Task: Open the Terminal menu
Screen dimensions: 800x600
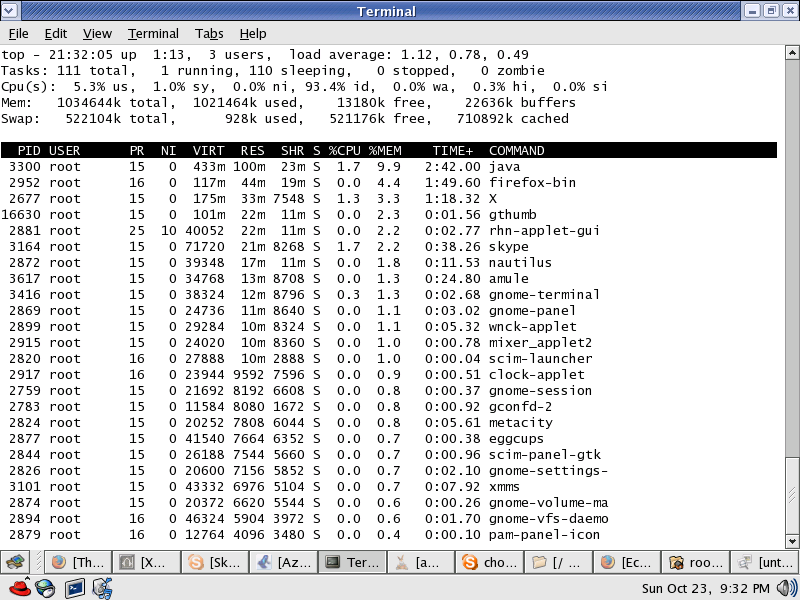Action: tap(153, 34)
